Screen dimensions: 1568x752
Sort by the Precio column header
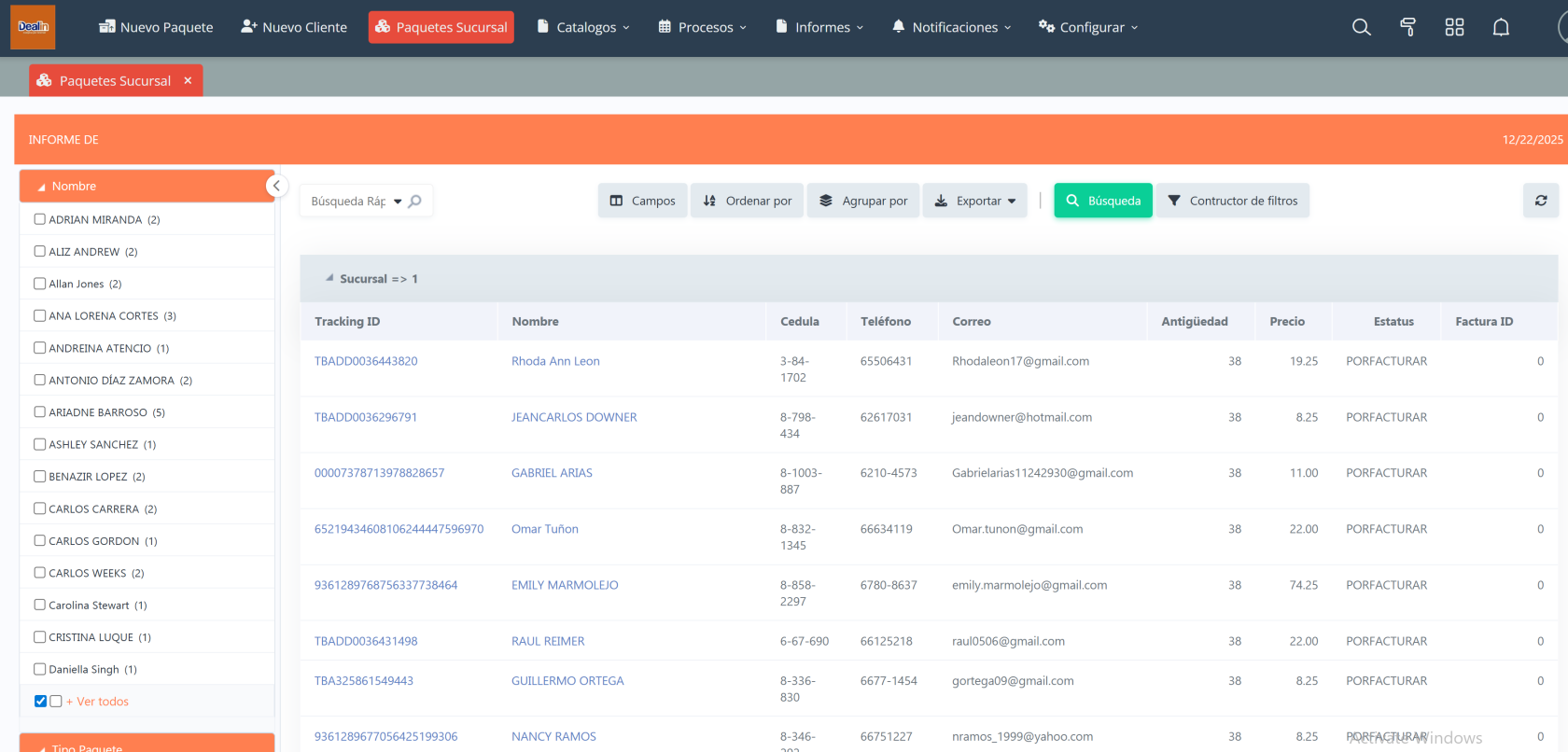1287,321
